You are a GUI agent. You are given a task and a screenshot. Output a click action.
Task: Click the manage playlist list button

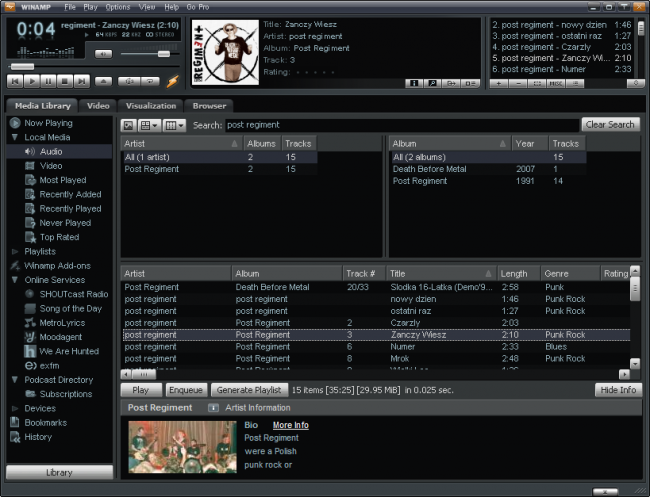pos(575,83)
